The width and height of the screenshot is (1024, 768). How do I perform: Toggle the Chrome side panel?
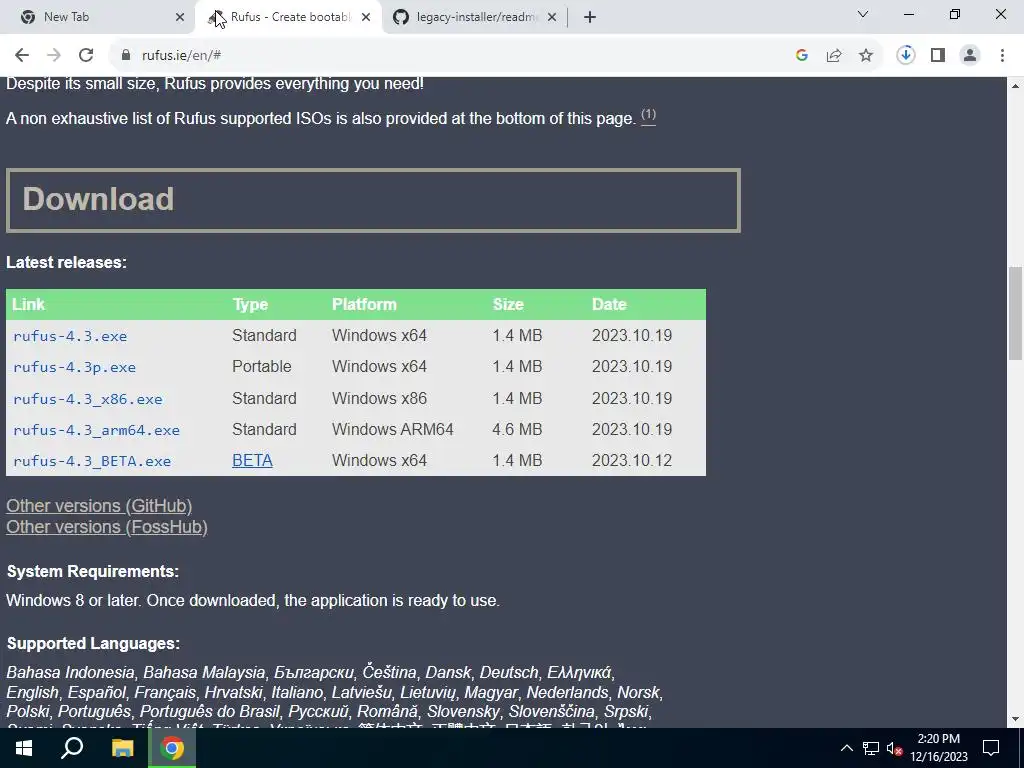[938, 56]
